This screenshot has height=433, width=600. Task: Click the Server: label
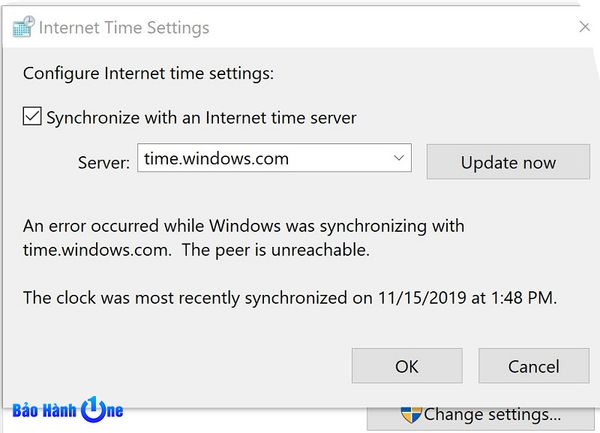[x=103, y=162]
